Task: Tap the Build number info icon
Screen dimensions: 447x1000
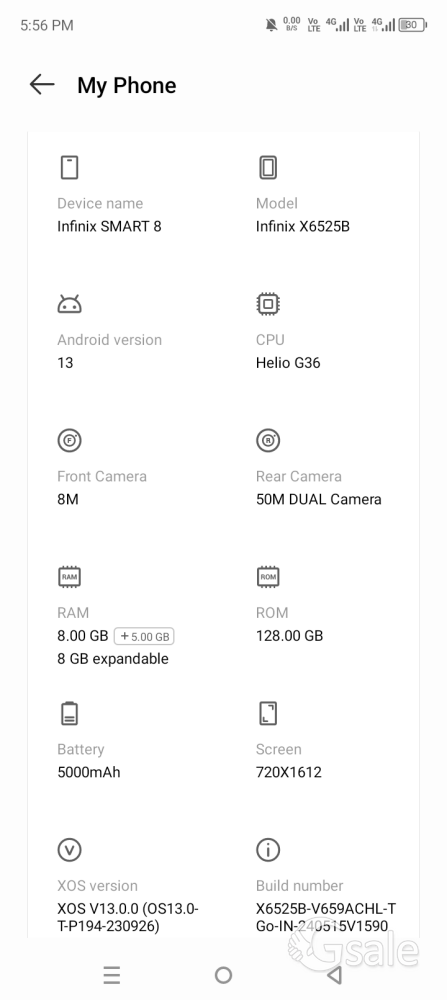Action: (x=268, y=849)
